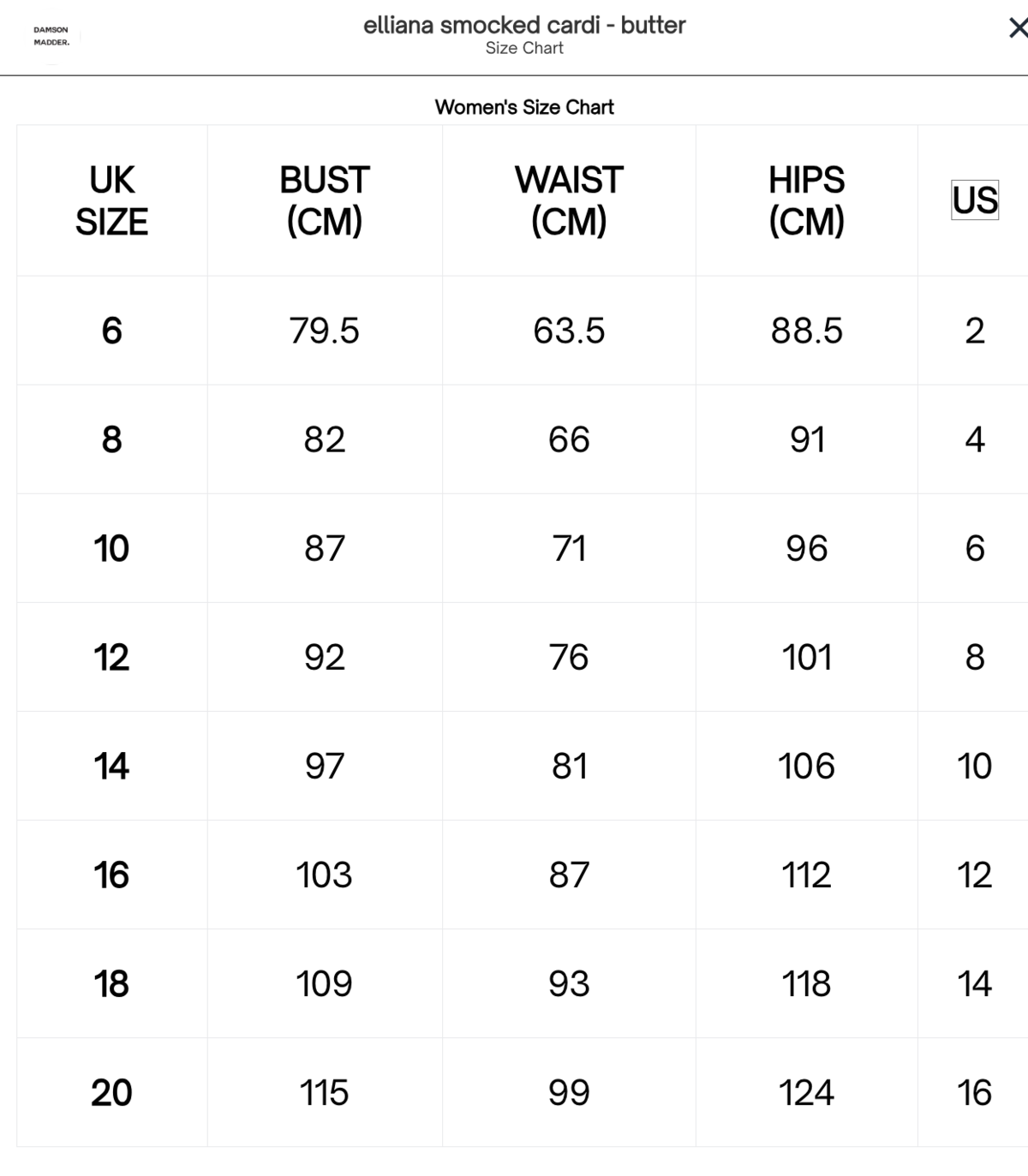Click the Damson Madder logo
This screenshot has width=1028, height=1176.
tap(51, 36)
